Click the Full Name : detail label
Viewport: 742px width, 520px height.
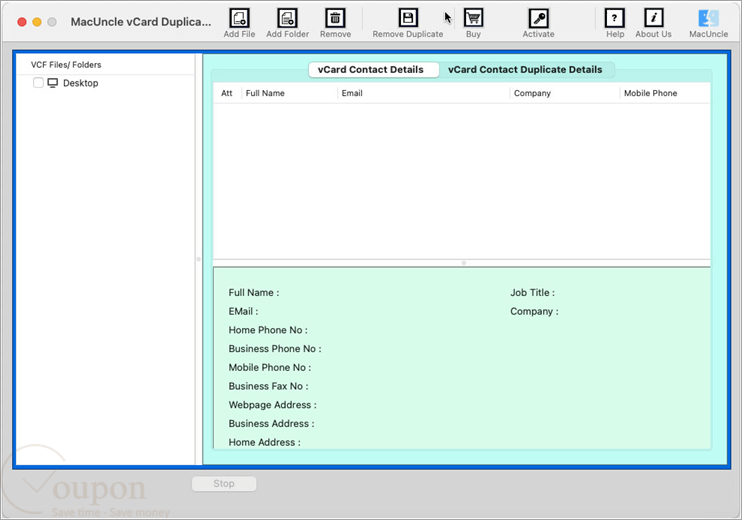pos(254,292)
